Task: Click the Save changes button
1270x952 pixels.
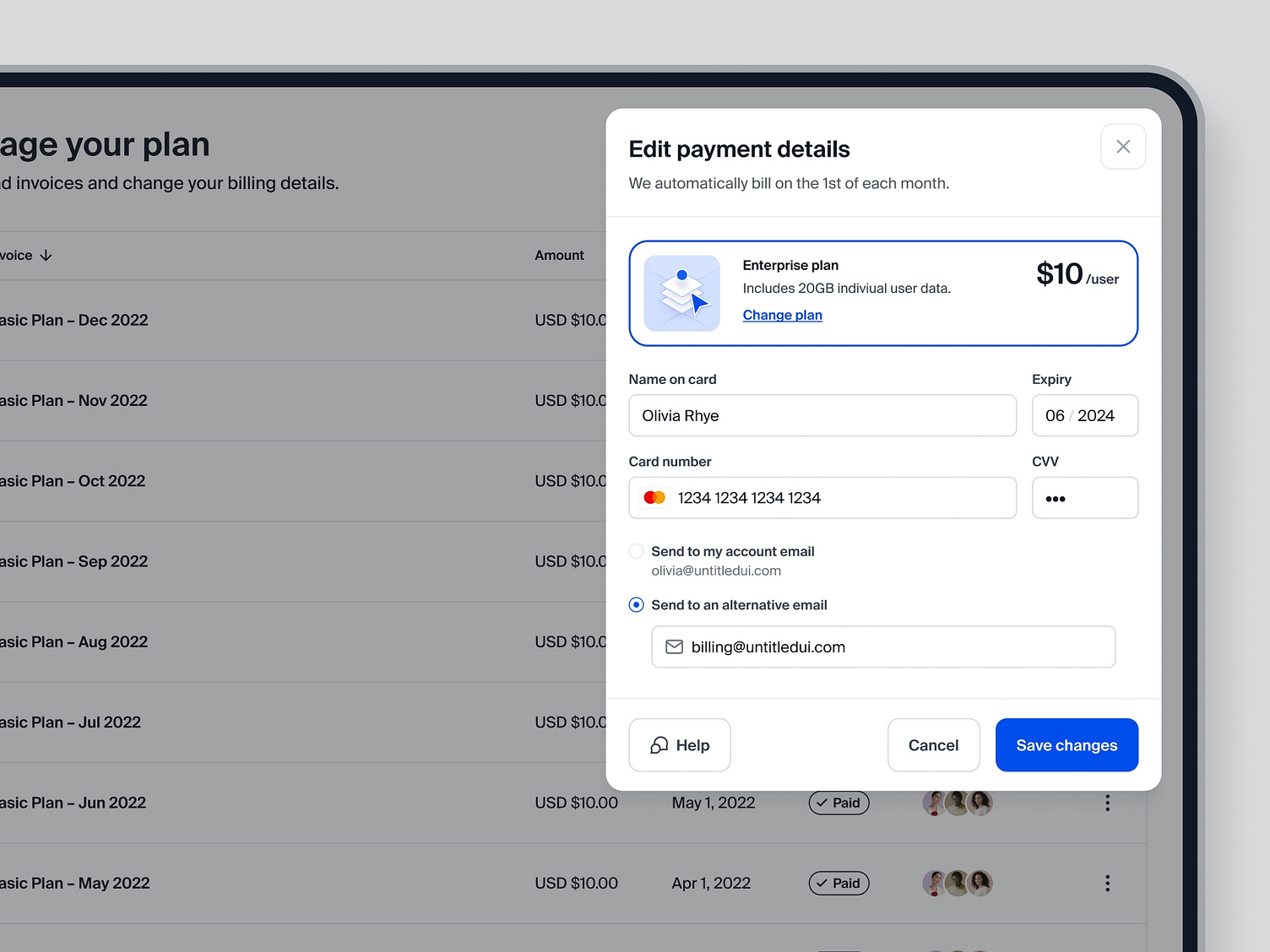Action: click(1066, 744)
